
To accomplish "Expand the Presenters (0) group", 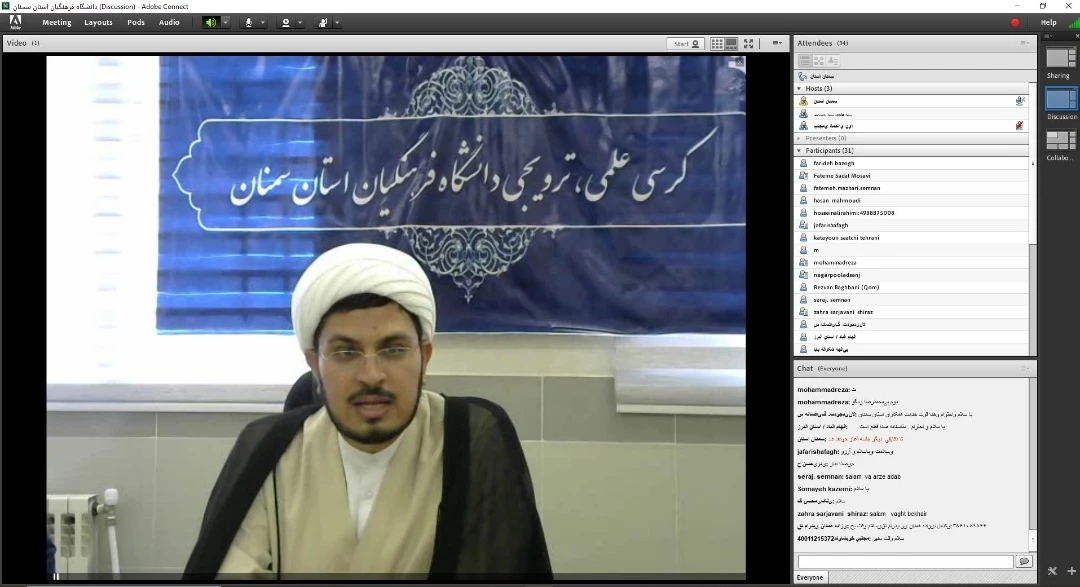I will point(799,138).
